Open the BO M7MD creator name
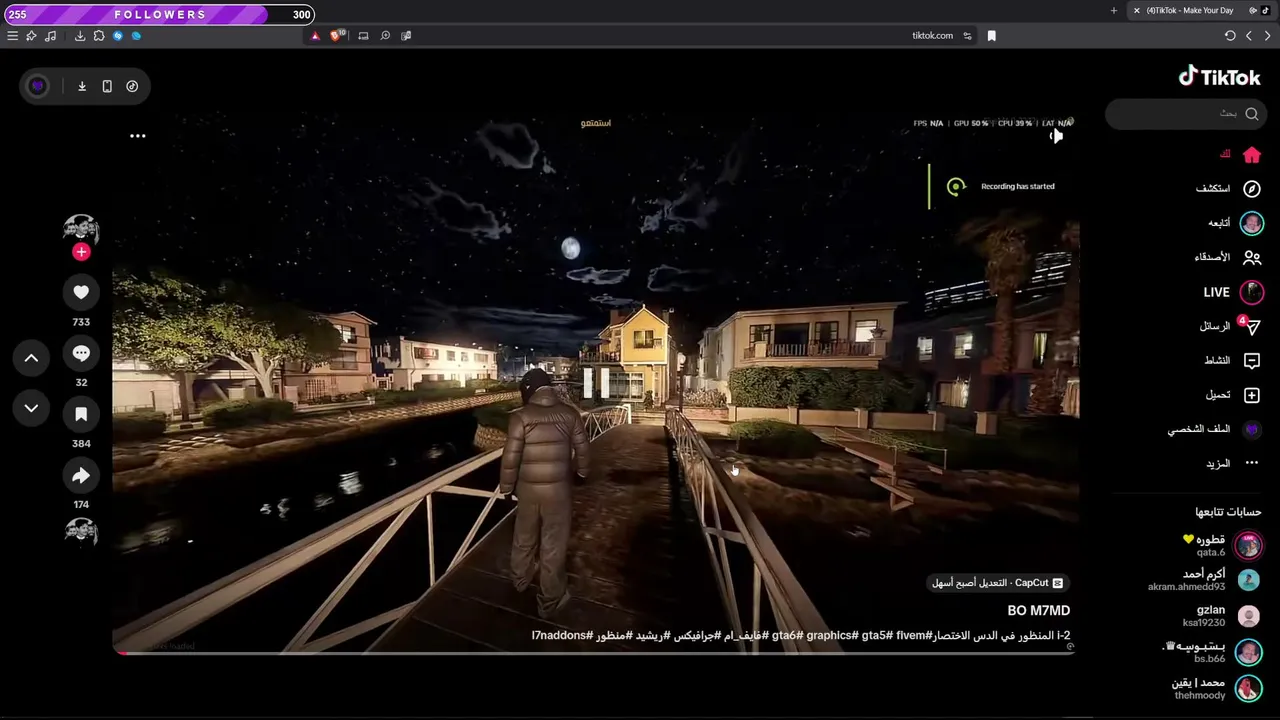 point(1039,610)
